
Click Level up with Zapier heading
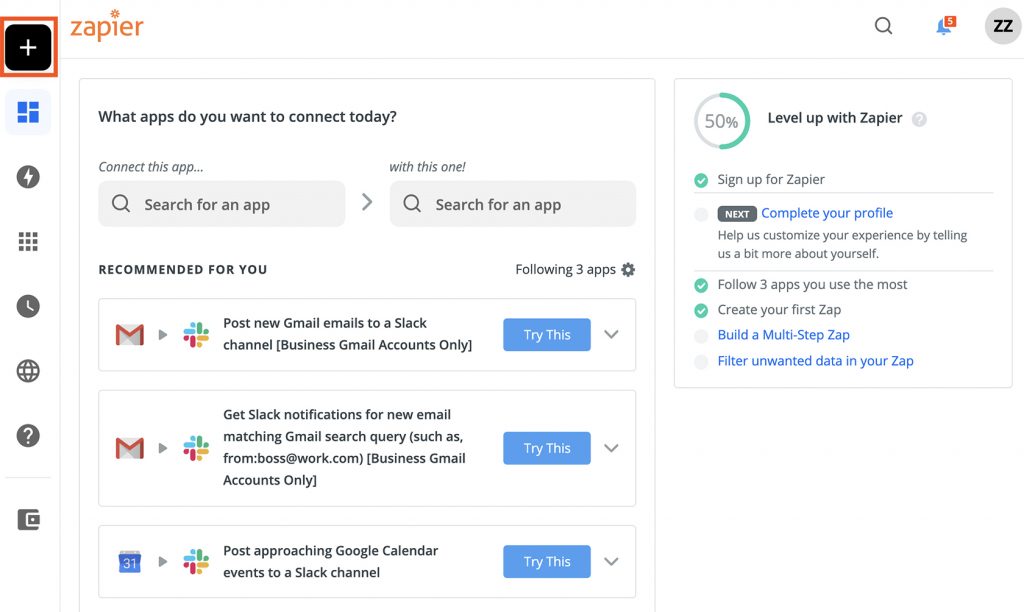point(835,118)
